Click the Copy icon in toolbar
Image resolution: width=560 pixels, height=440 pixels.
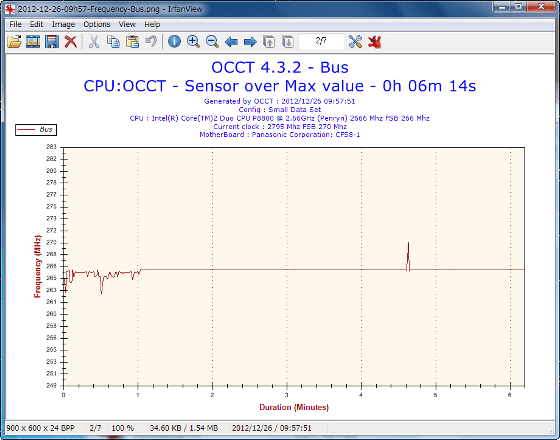113,42
